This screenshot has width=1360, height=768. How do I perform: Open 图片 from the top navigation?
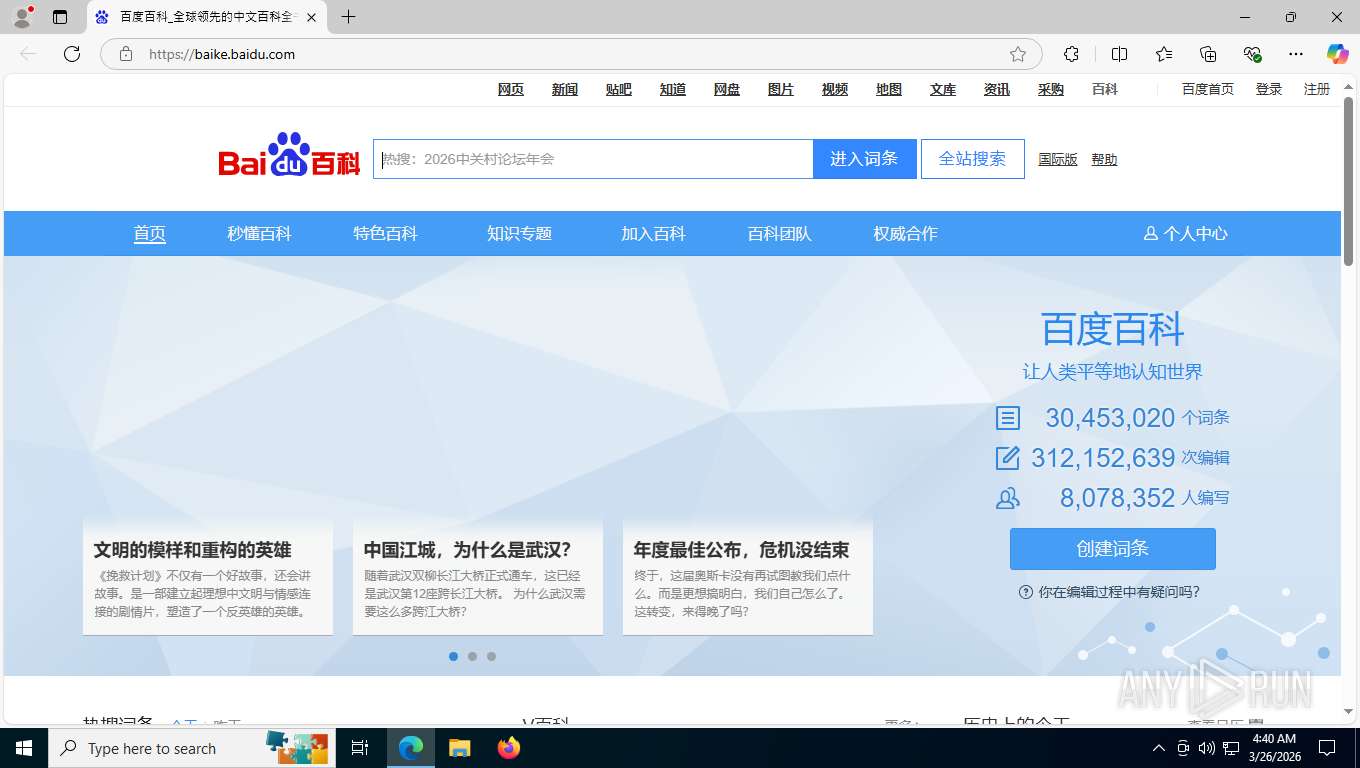tap(781, 89)
